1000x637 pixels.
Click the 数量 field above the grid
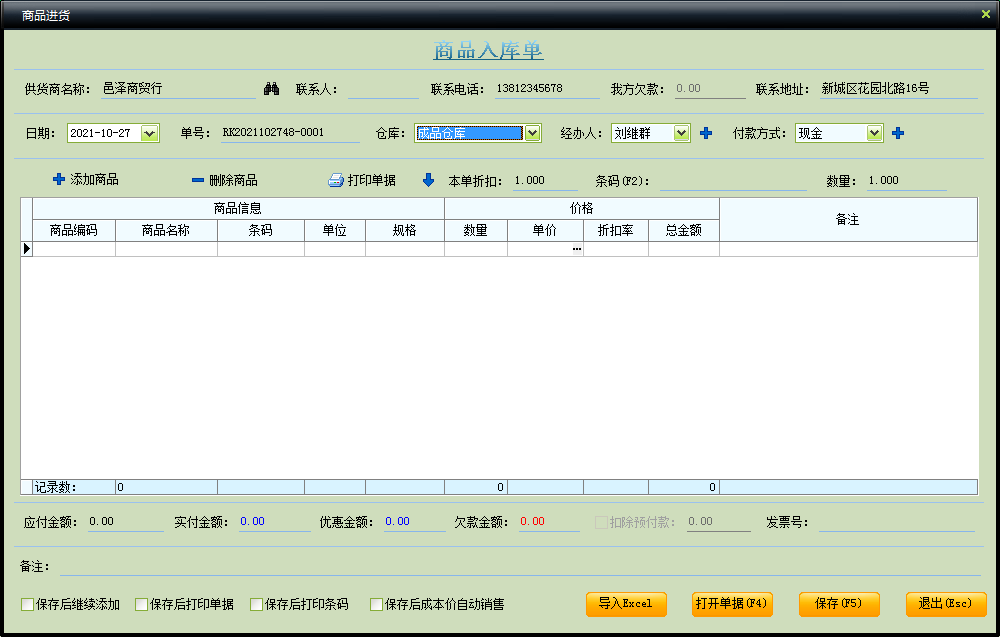pyautogui.click(x=907, y=180)
